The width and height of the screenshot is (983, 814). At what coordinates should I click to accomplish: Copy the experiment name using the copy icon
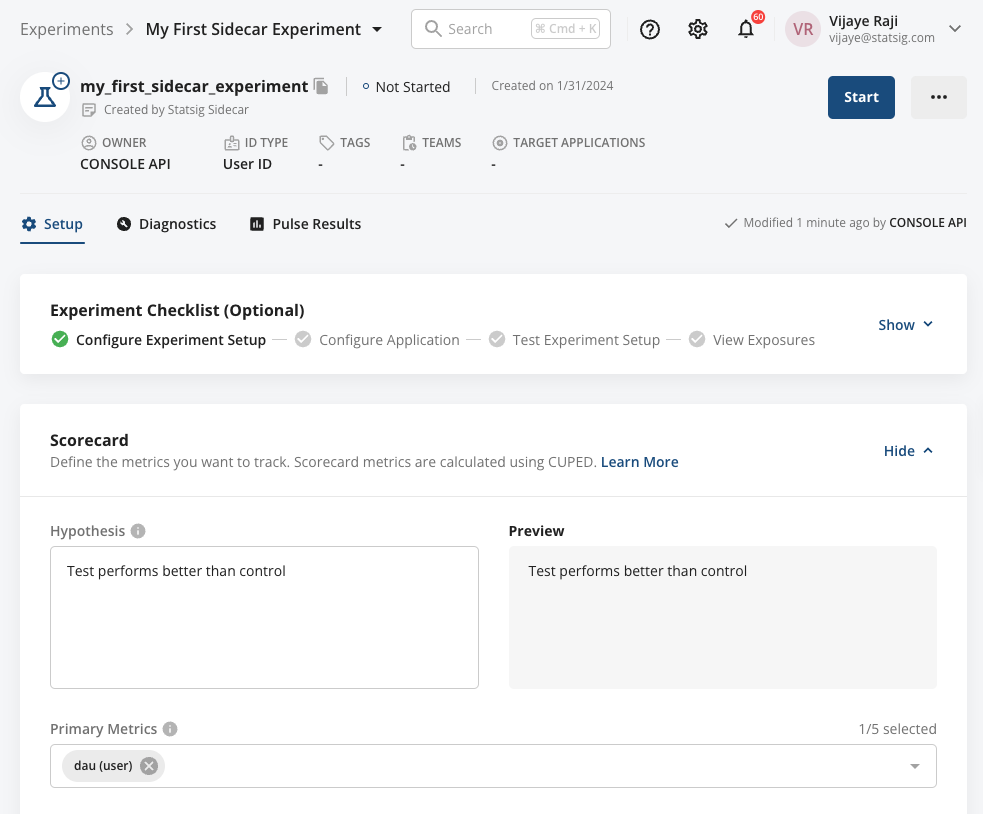click(321, 86)
